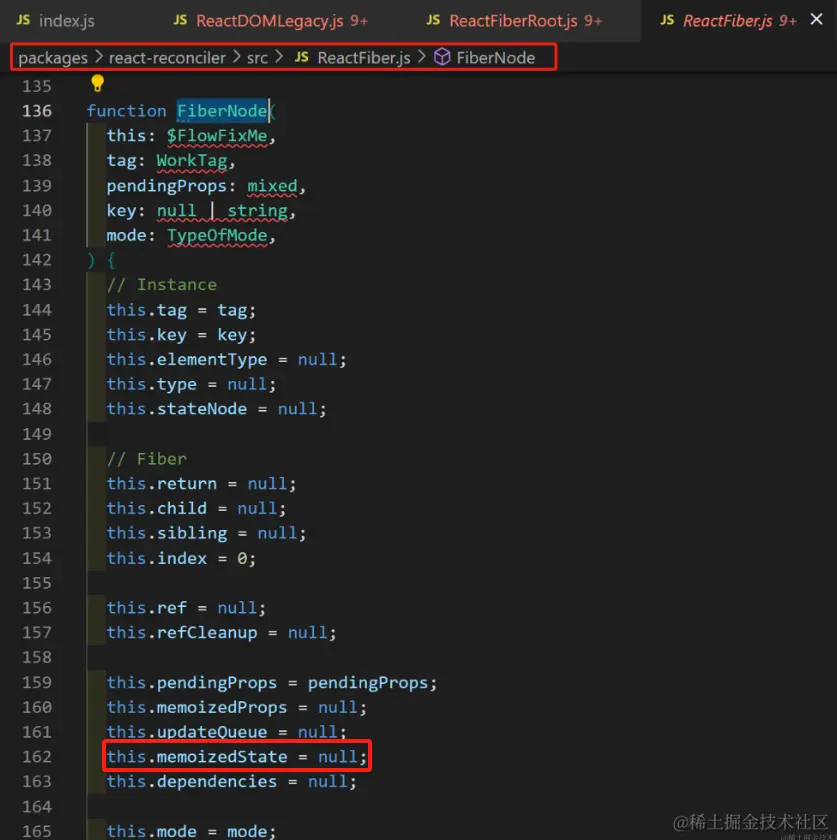Click 'this.index = 0;' line

click(182, 558)
